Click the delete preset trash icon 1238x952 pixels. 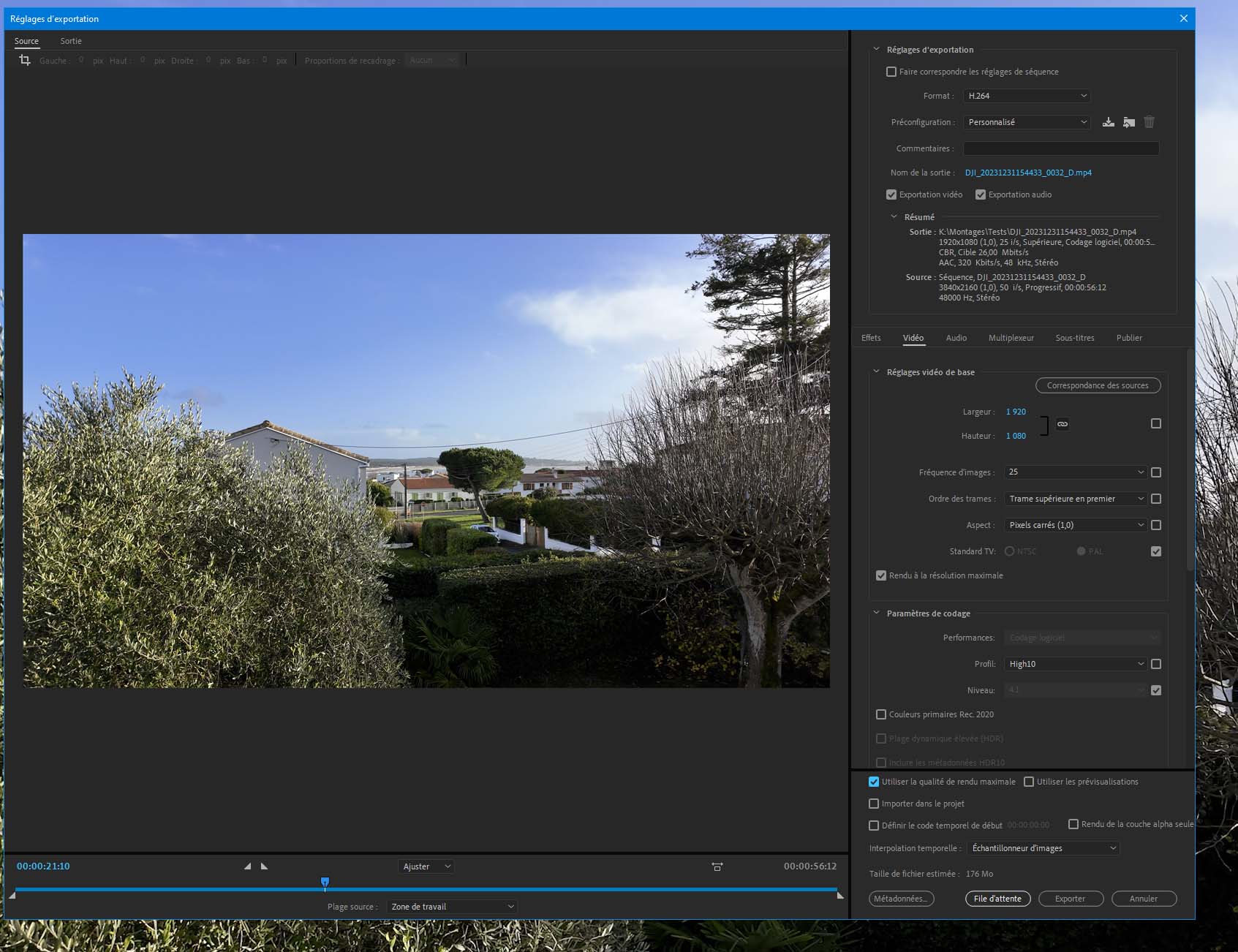pyautogui.click(x=1149, y=122)
